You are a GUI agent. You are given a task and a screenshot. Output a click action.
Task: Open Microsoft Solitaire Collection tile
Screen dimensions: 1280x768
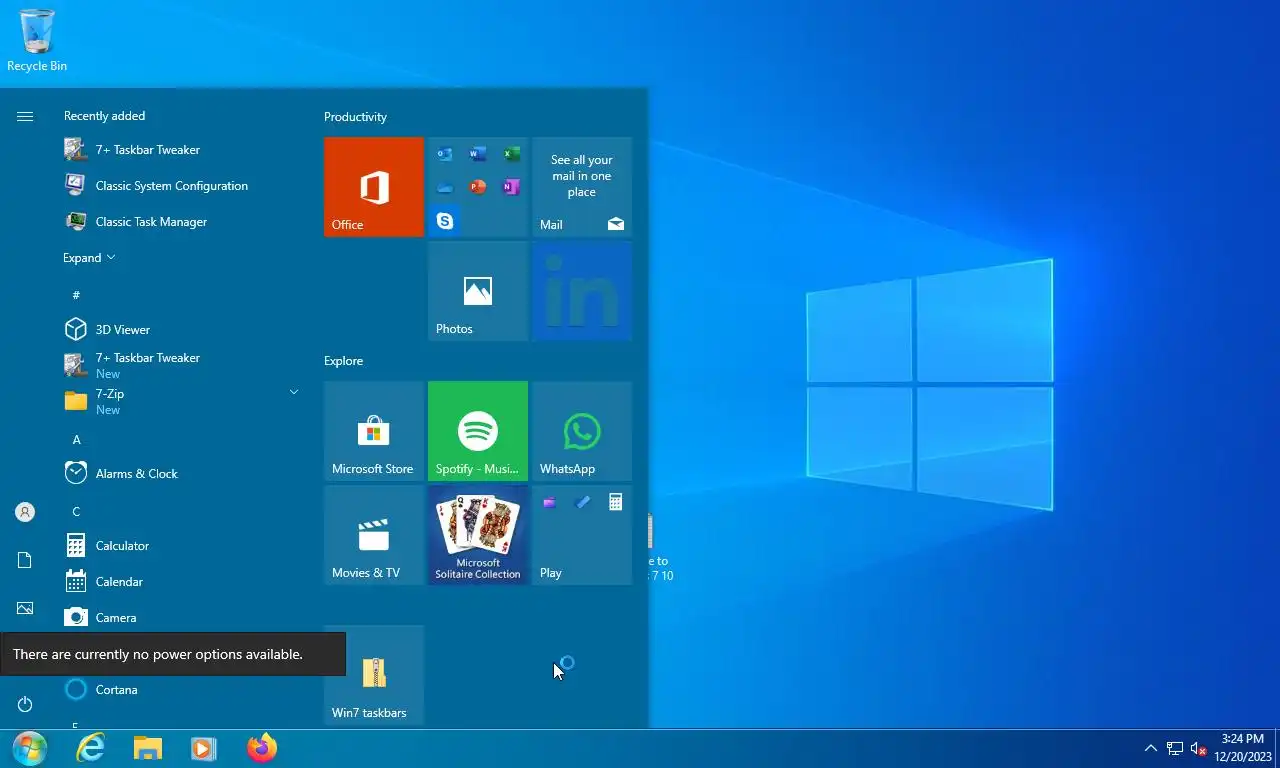point(478,535)
